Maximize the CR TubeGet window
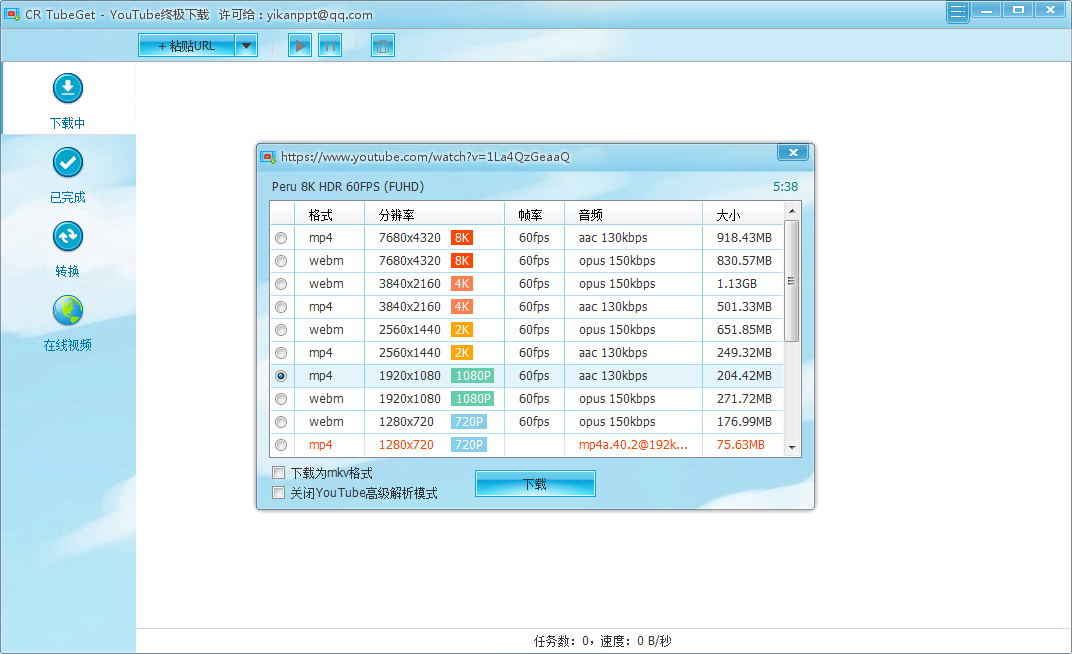This screenshot has height=654, width=1072. [1018, 10]
